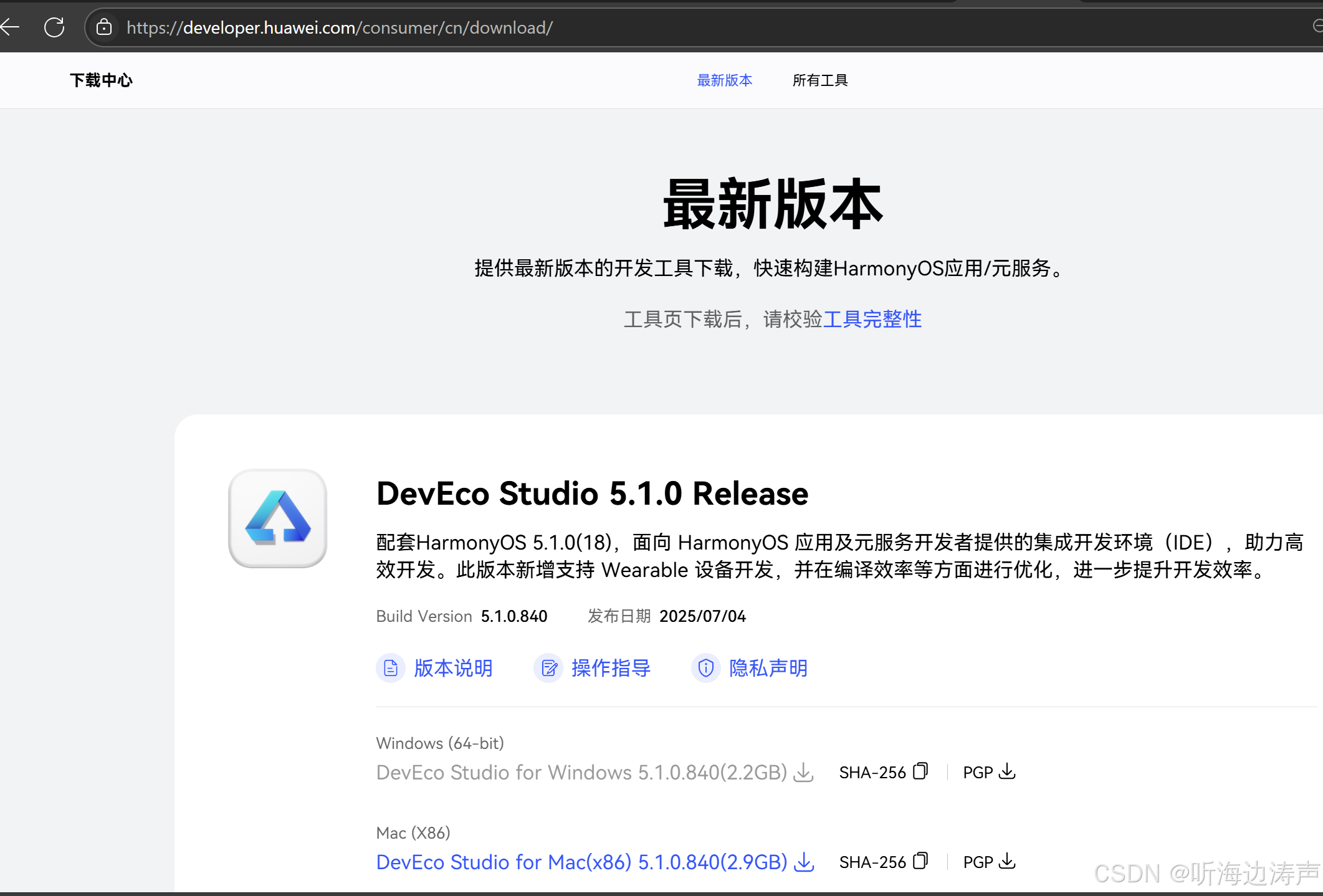Image resolution: width=1323 pixels, height=896 pixels.
Task: Click 下载中心 page title
Action: [101, 80]
